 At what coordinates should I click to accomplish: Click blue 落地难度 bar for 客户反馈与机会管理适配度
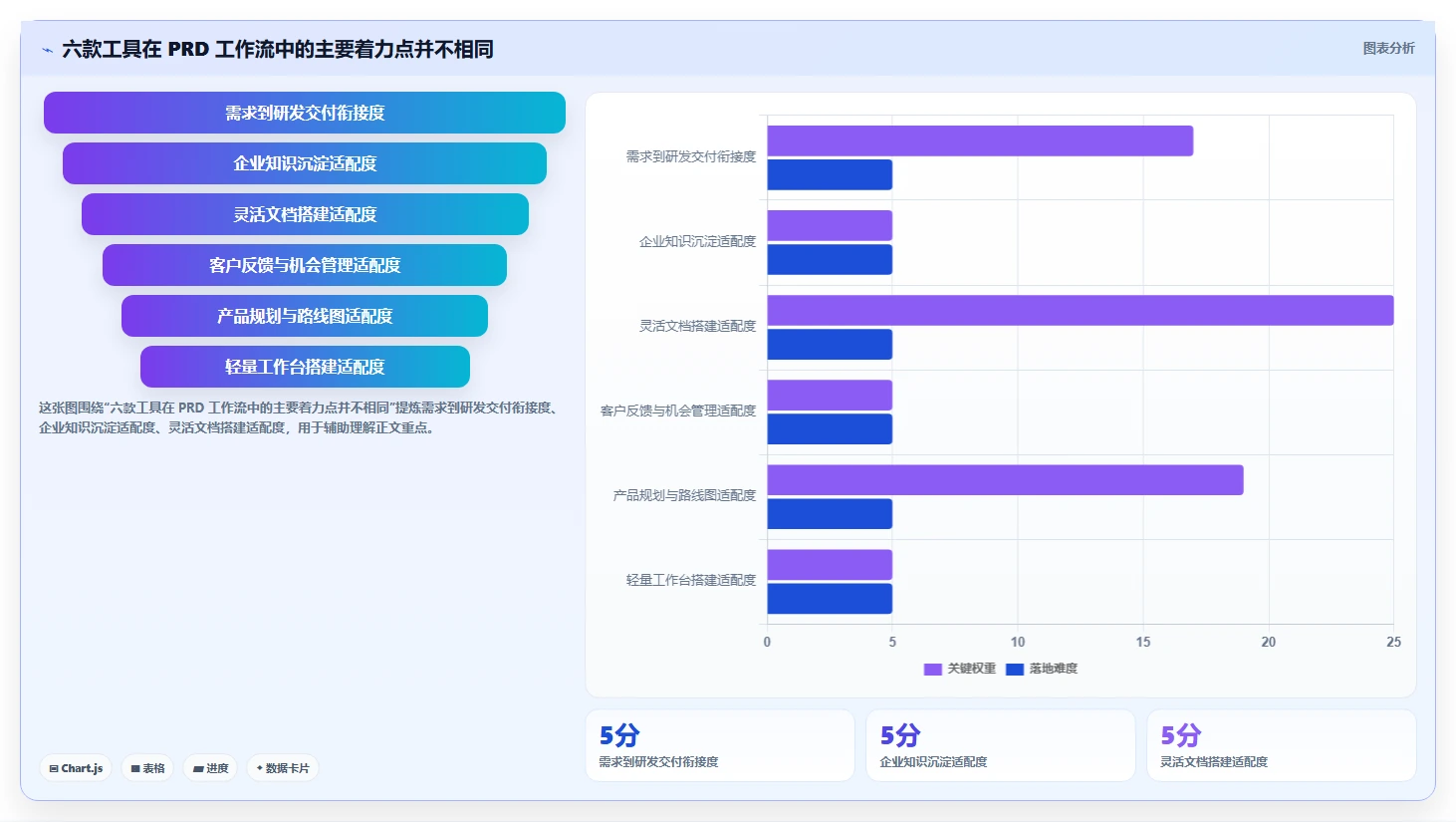point(830,428)
